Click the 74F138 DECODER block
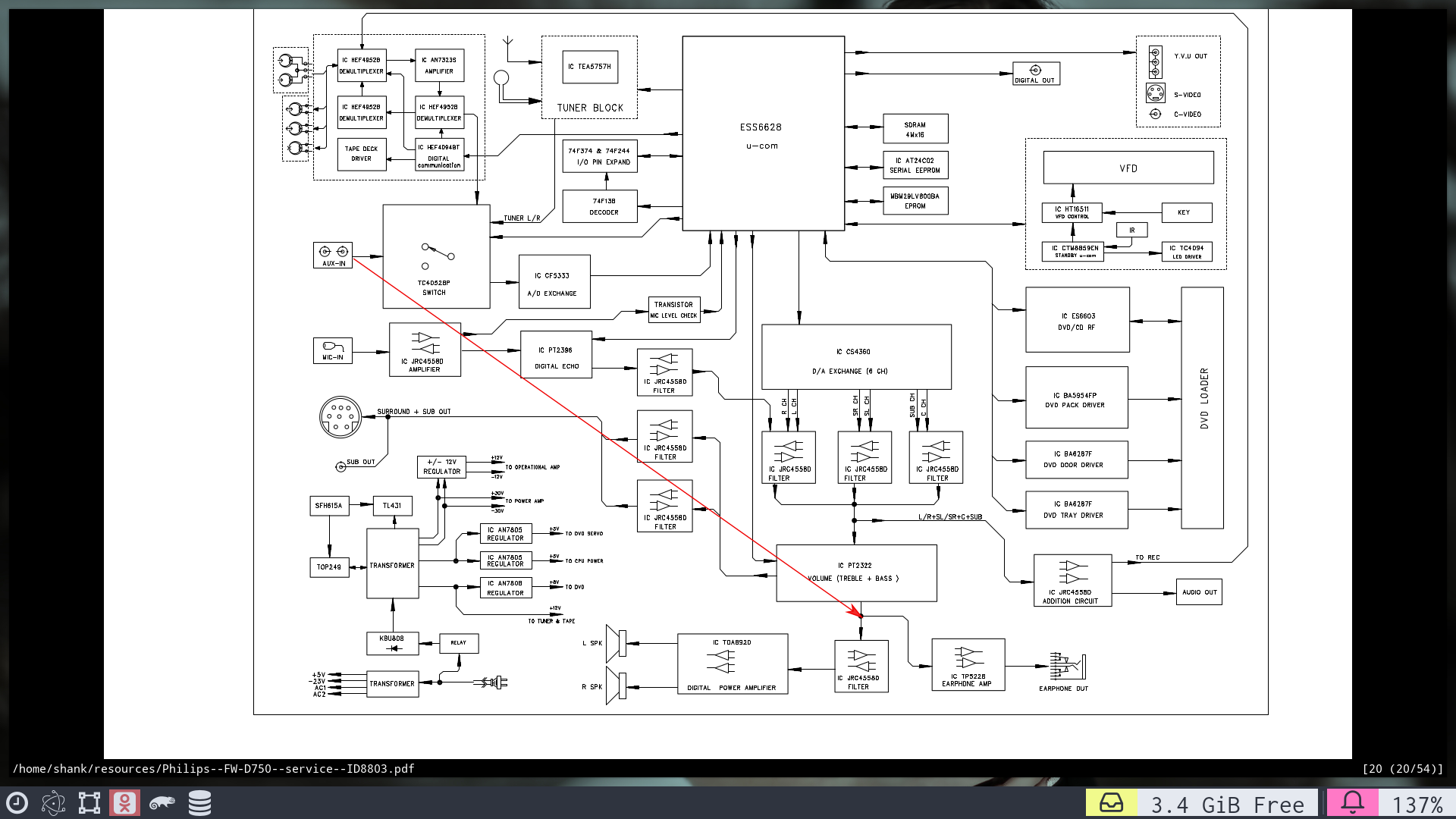This screenshot has width=1456, height=819. (x=600, y=206)
